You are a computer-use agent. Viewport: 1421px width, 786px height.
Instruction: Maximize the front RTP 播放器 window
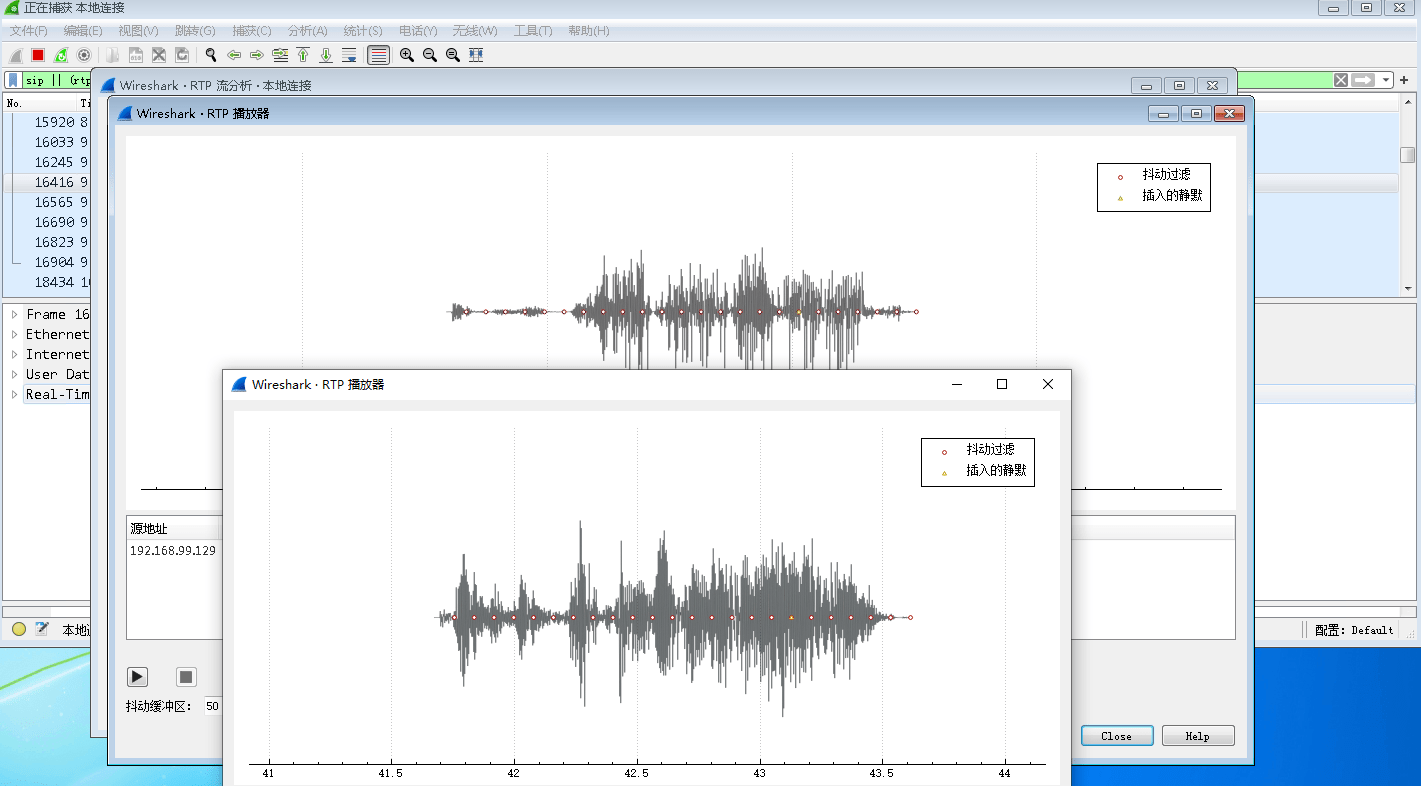[1002, 384]
